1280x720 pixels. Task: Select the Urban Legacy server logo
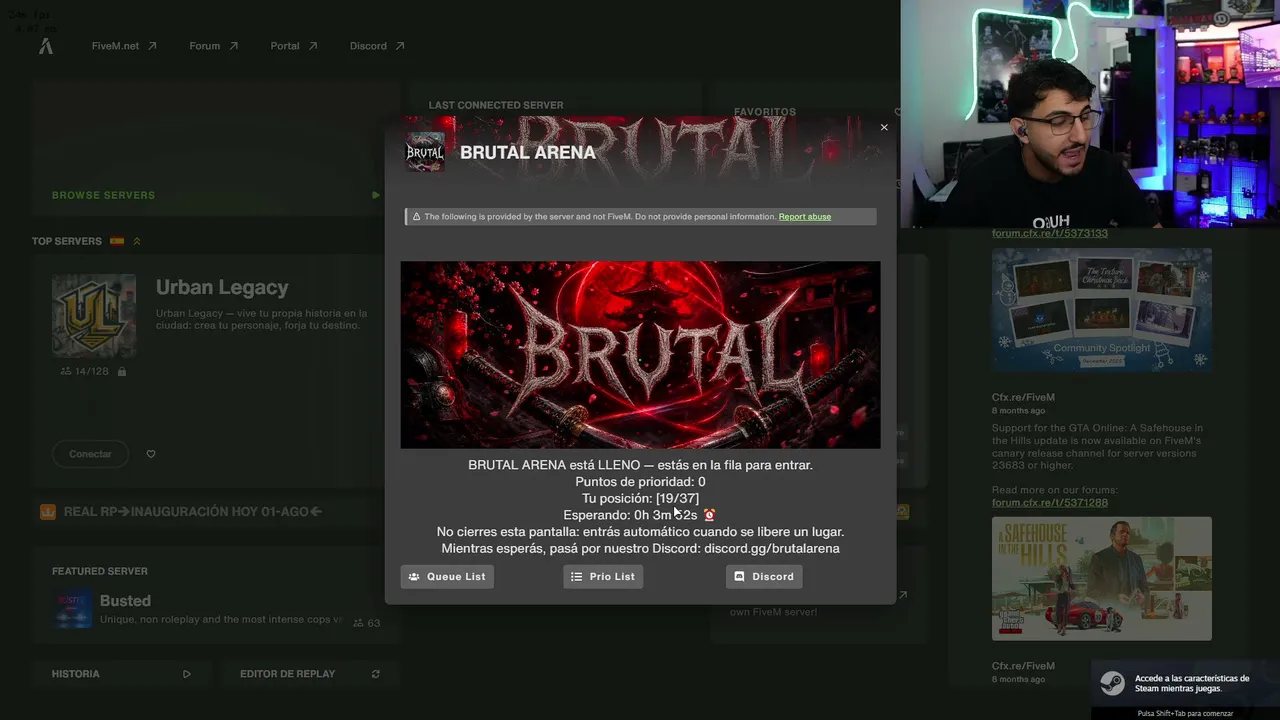94,315
